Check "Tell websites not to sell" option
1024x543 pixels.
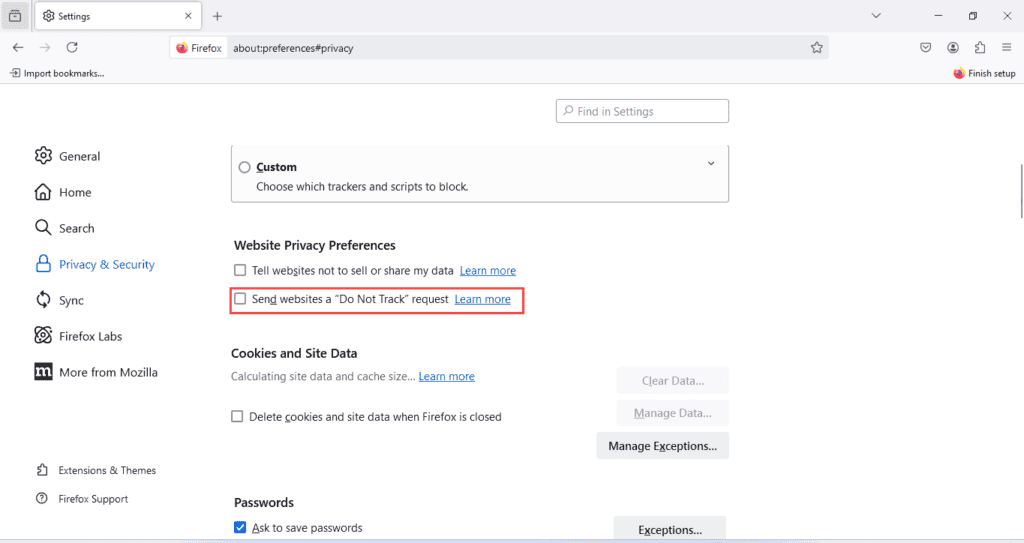coord(240,270)
